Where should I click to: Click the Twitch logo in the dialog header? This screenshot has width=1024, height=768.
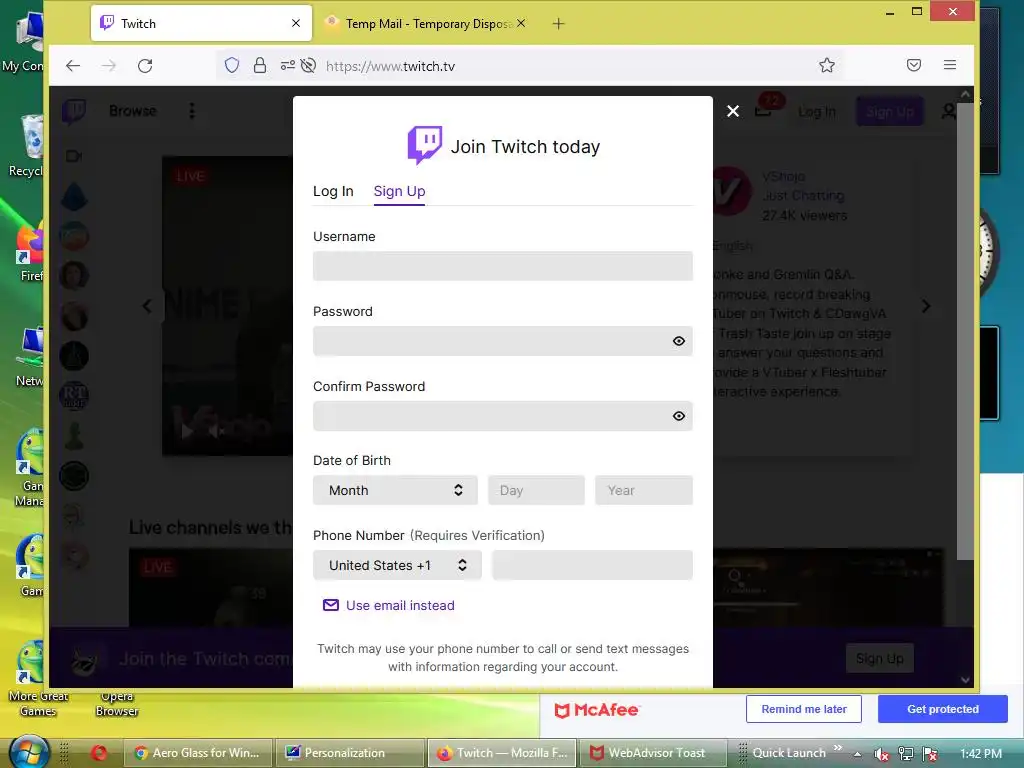click(x=424, y=145)
